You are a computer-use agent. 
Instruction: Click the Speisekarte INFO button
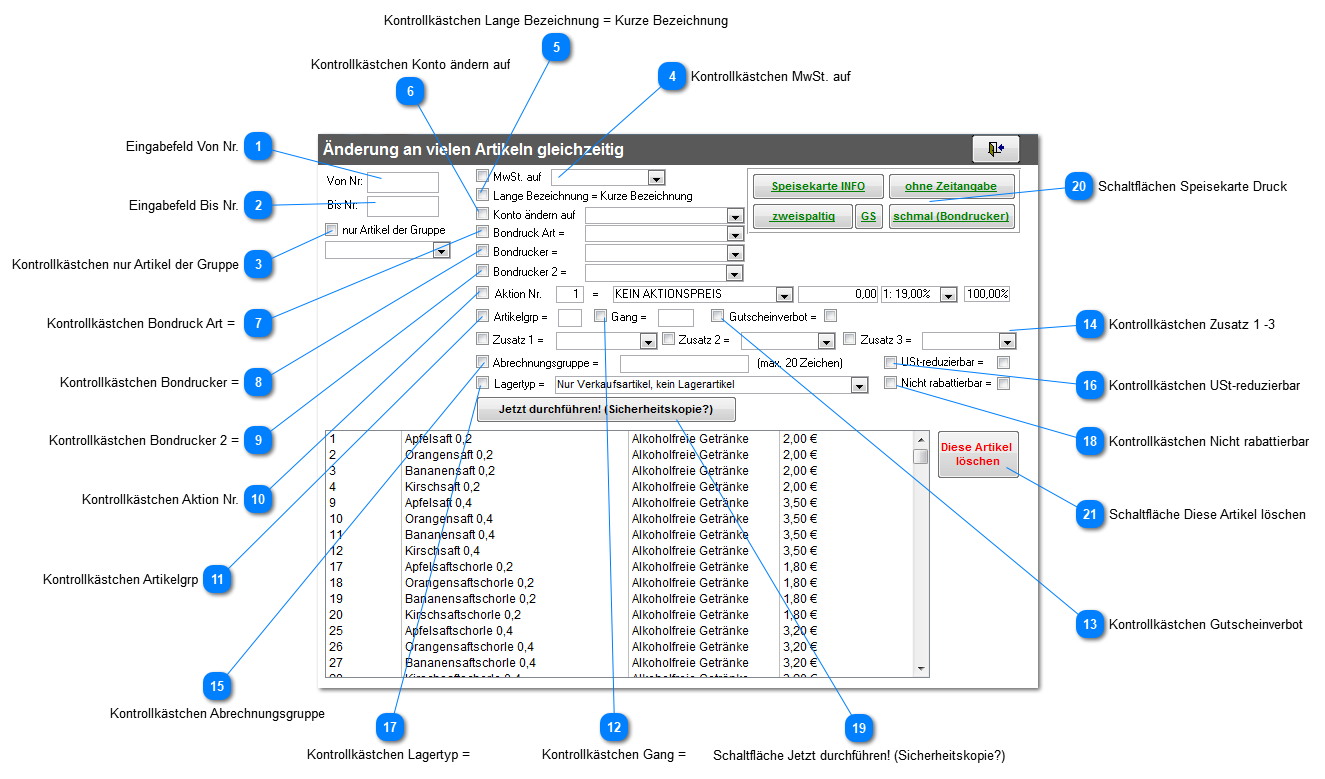[x=818, y=187]
